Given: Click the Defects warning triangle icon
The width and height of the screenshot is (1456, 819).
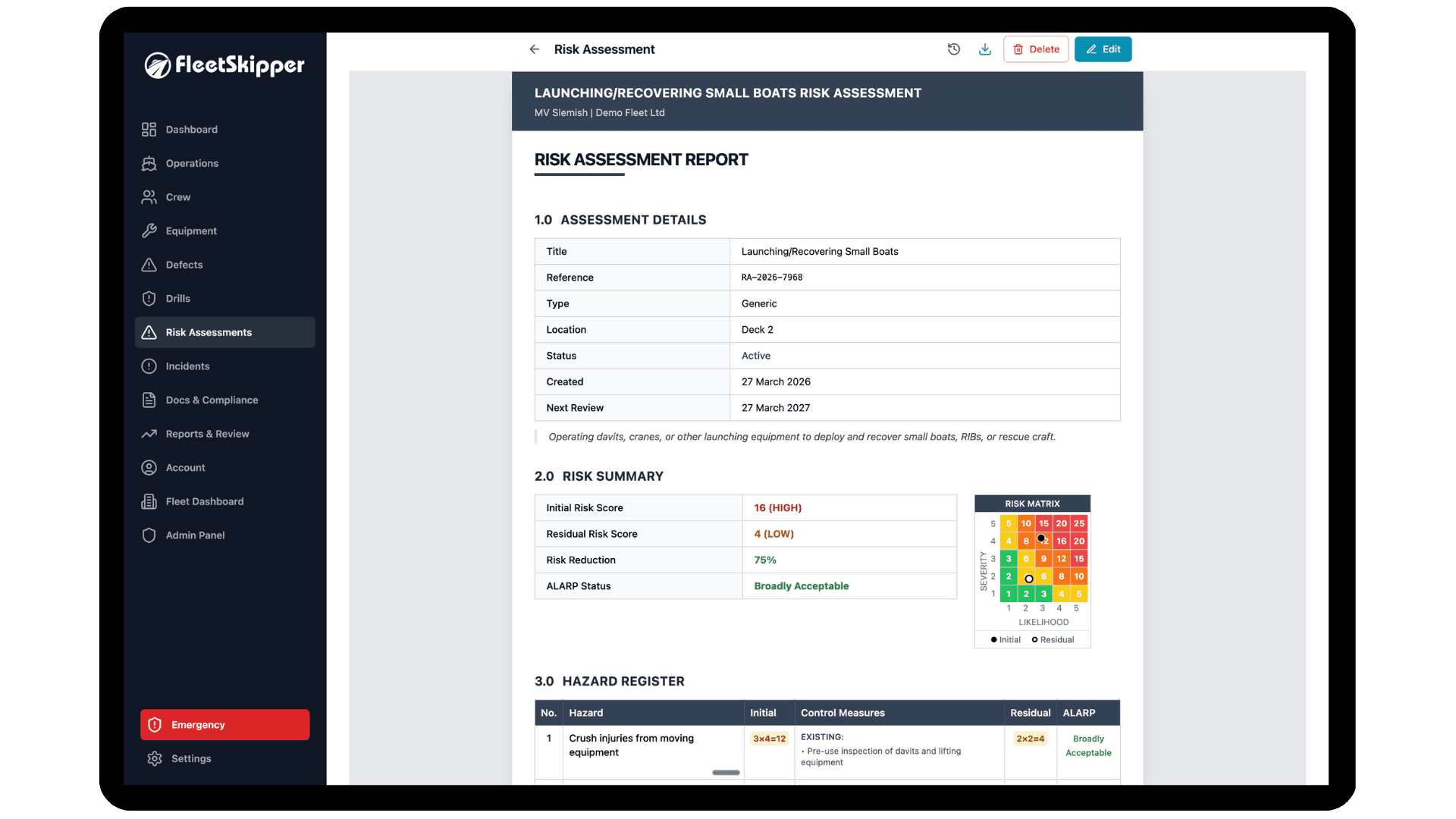Looking at the screenshot, I should pyautogui.click(x=149, y=265).
